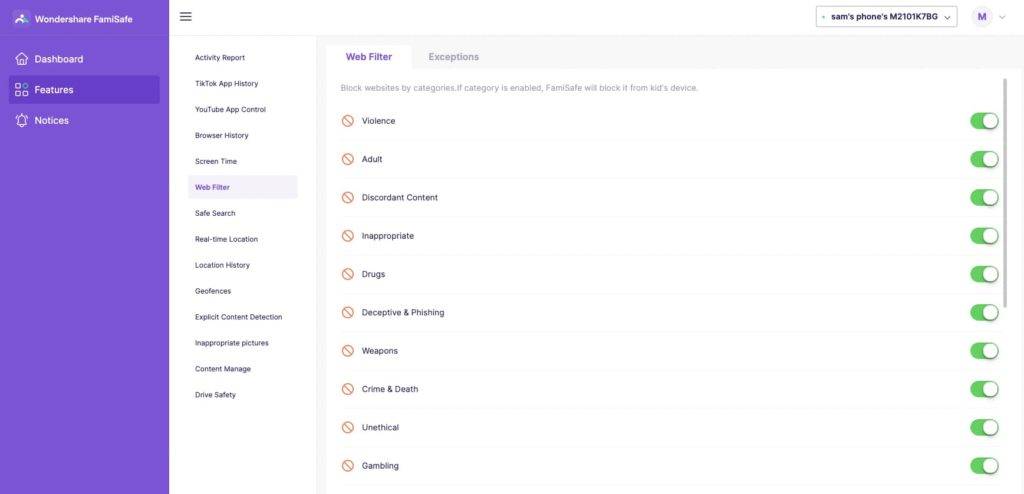
Task: Switch to the Exceptions tab
Action: (453, 57)
